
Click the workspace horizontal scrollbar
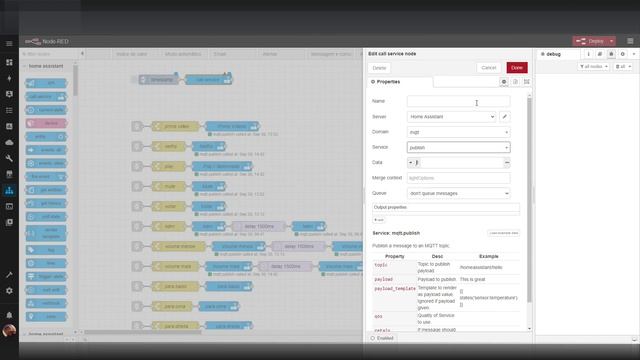[143, 332]
